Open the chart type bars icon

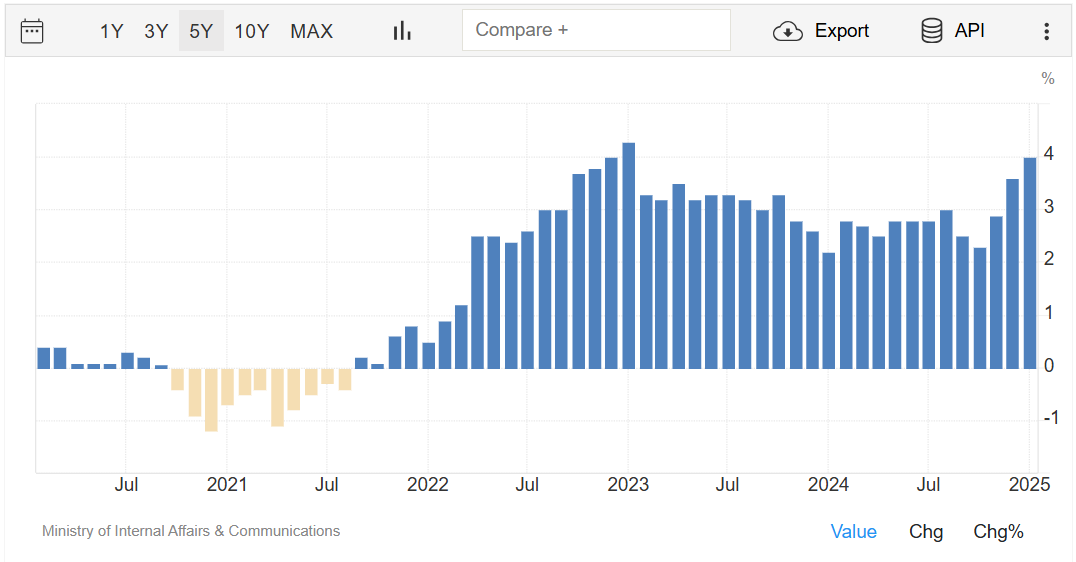[402, 31]
